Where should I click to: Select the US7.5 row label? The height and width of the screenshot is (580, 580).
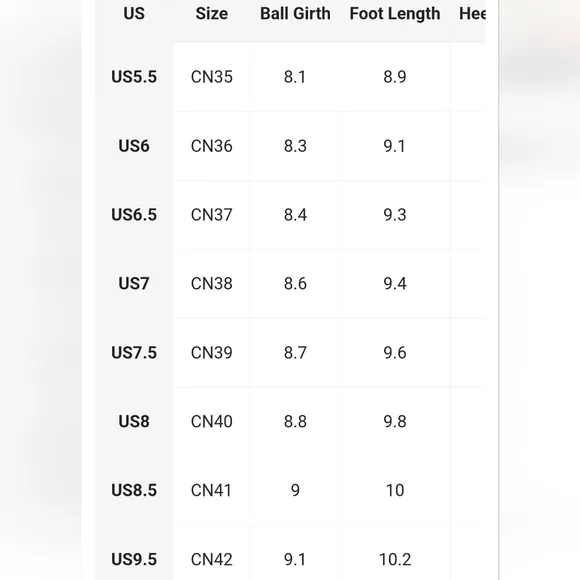pos(134,353)
